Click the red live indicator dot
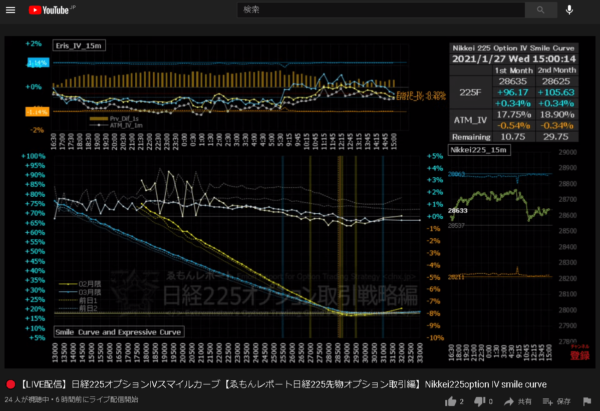 click(x=11, y=384)
